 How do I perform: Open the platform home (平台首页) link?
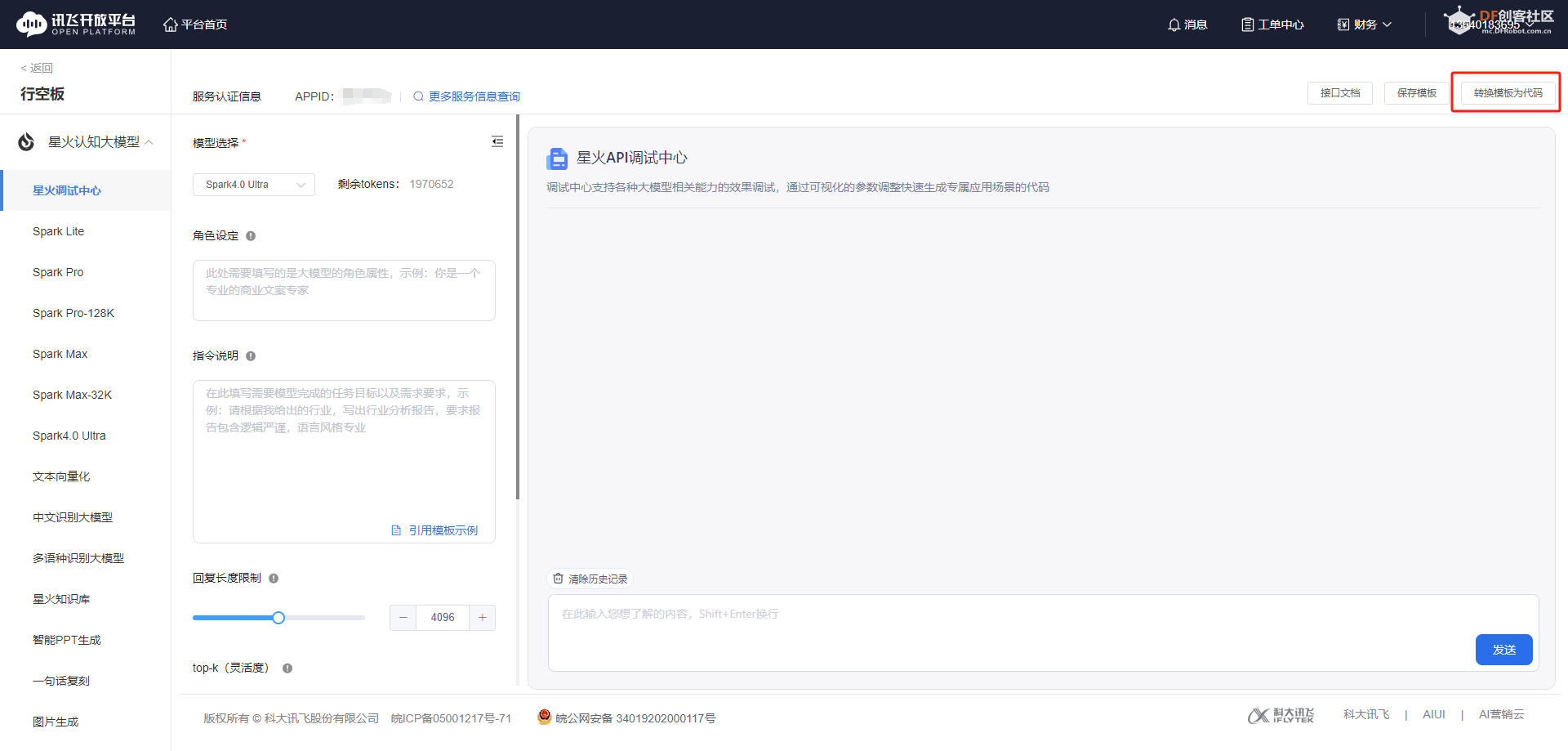tap(195, 25)
